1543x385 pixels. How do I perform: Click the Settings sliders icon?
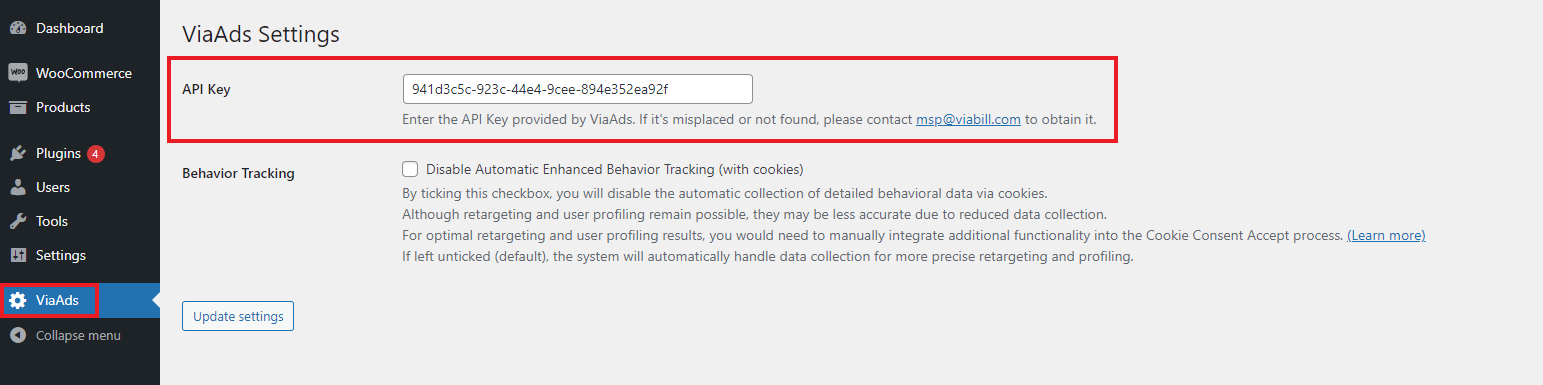click(17, 255)
